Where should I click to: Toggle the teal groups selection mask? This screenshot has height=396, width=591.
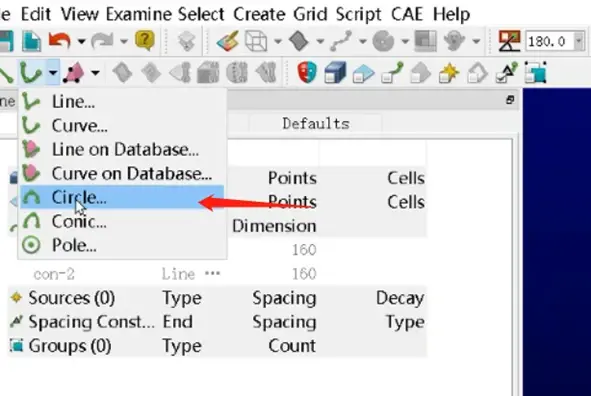536,72
